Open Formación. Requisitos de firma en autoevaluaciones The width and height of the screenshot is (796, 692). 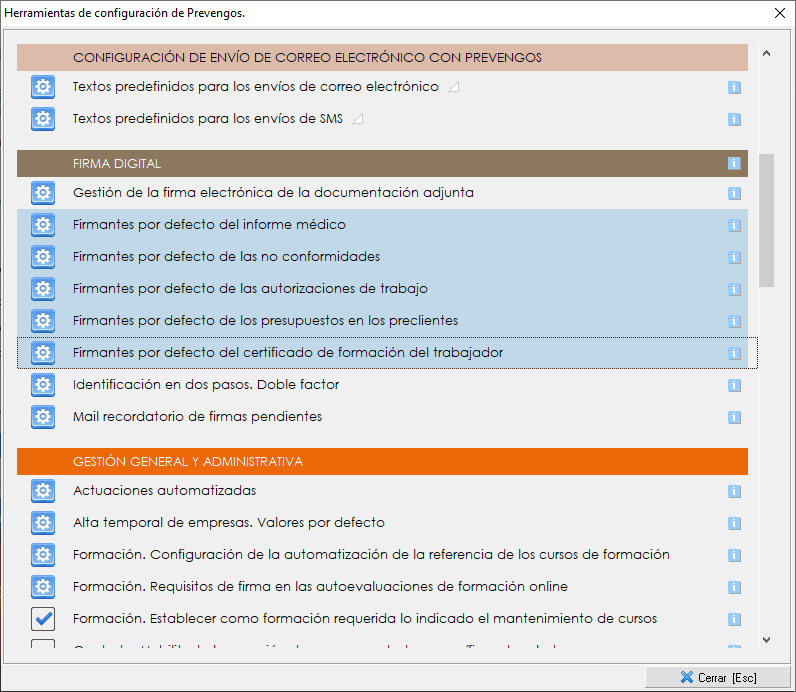click(x=320, y=587)
